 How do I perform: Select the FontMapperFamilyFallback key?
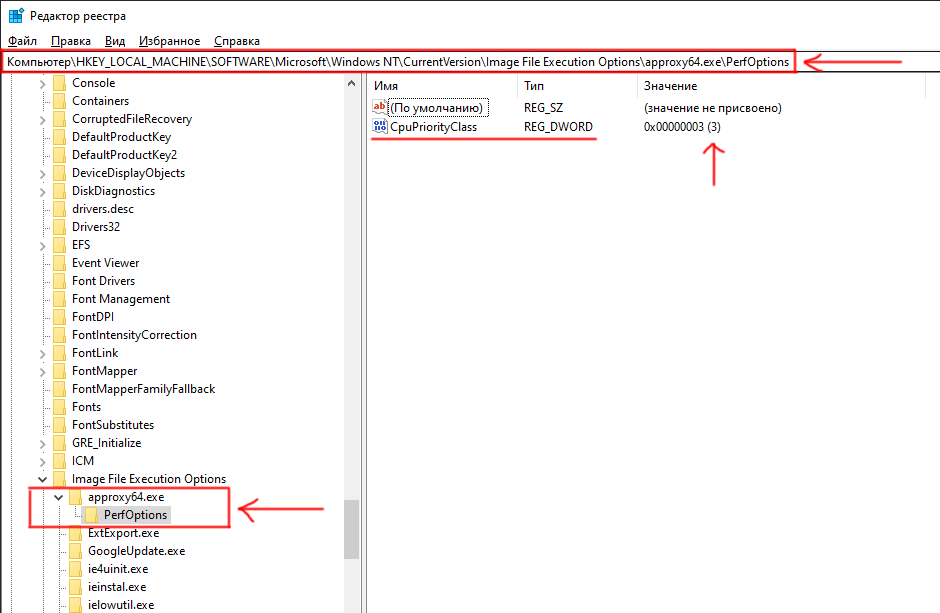[x=143, y=389]
